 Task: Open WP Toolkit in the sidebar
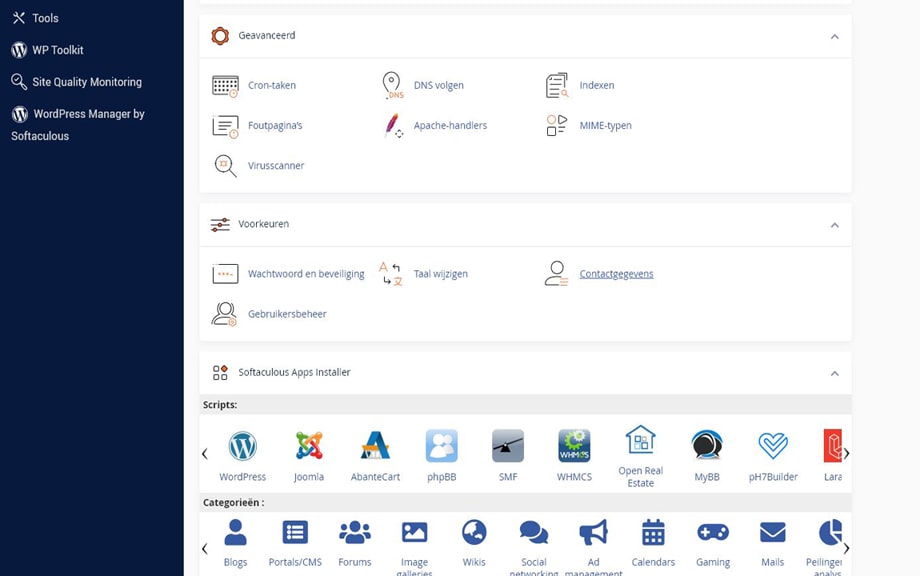point(48,50)
